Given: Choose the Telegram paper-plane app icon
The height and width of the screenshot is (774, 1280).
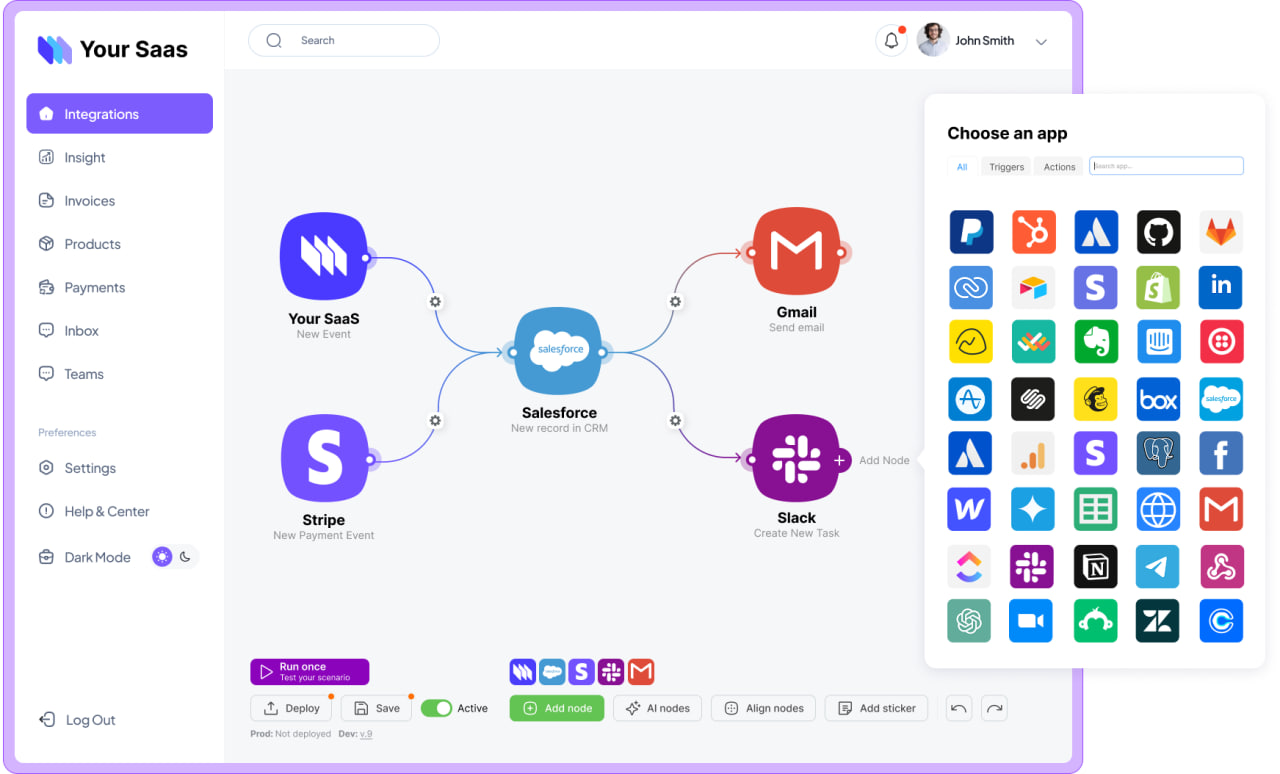Looking at the screenshot, I should point(1158,566).
